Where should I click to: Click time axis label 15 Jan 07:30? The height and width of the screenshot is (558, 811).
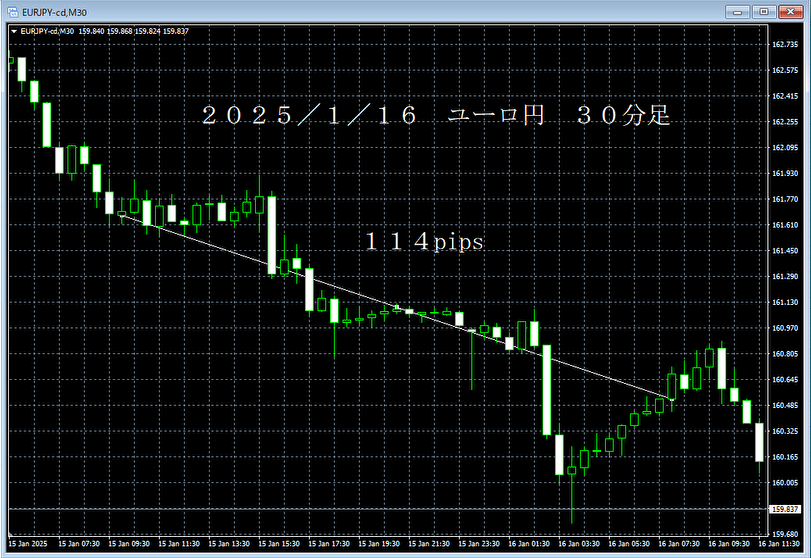click(x=79, y=544)
